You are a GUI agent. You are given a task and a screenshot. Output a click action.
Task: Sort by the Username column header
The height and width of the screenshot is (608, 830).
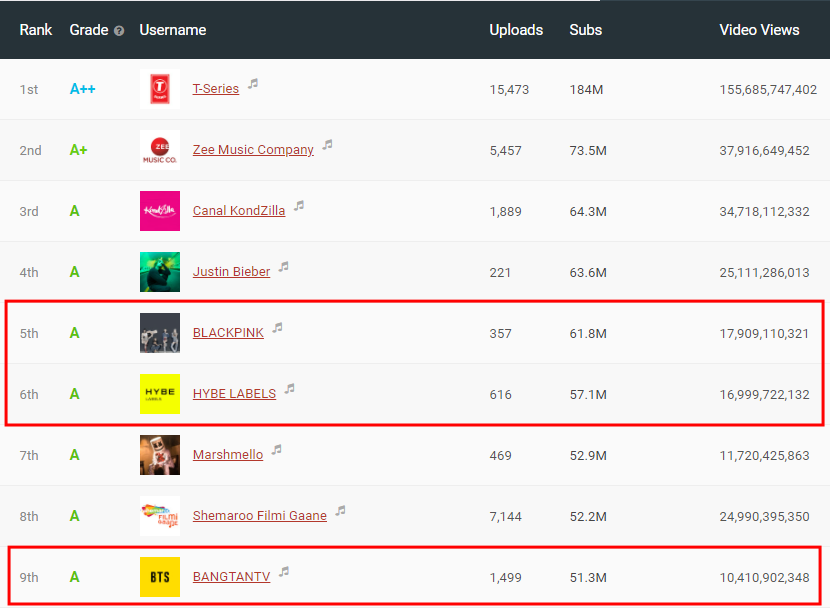tap(173, 30)
